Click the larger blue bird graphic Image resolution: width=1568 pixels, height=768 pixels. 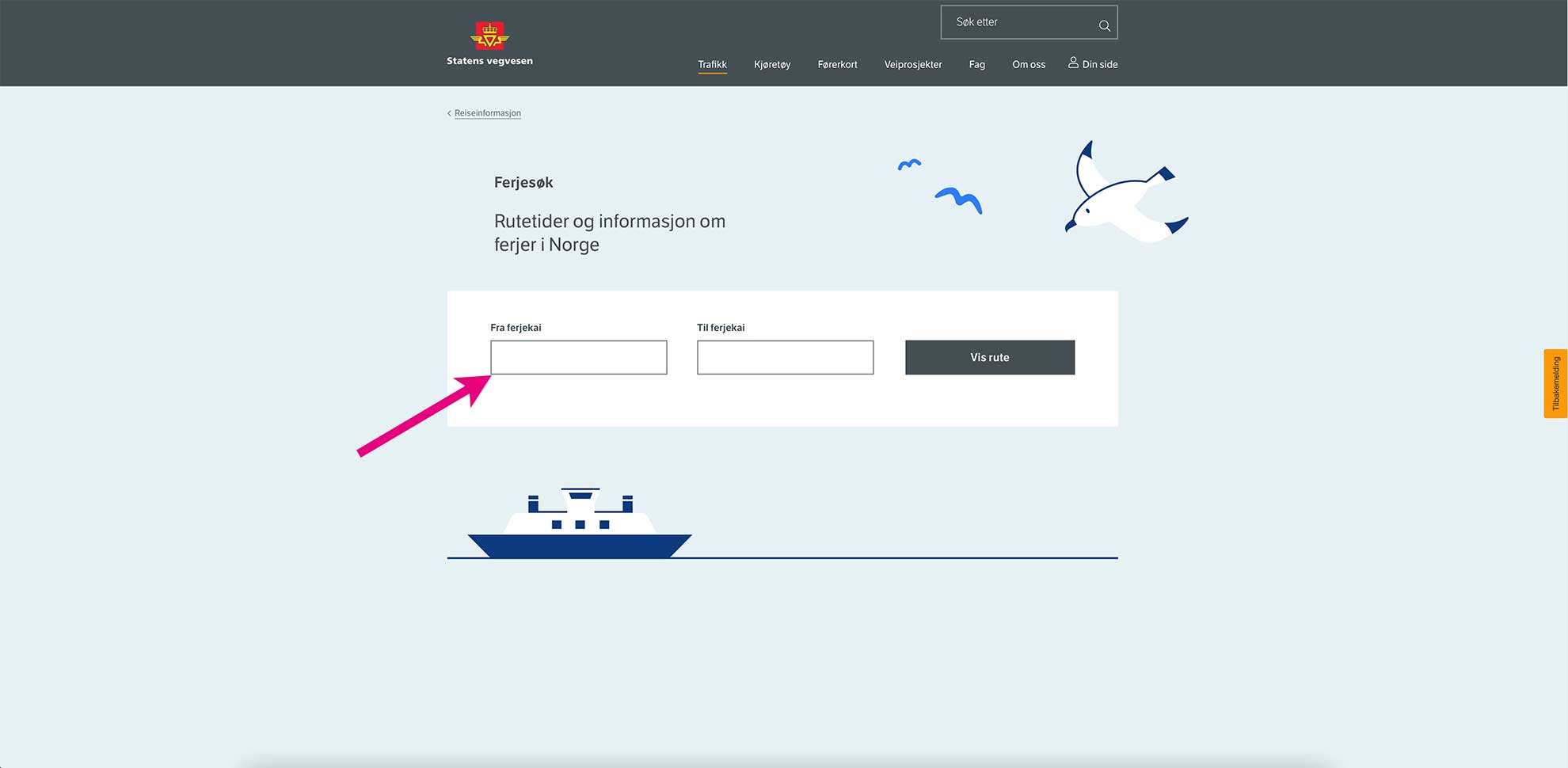959,200
